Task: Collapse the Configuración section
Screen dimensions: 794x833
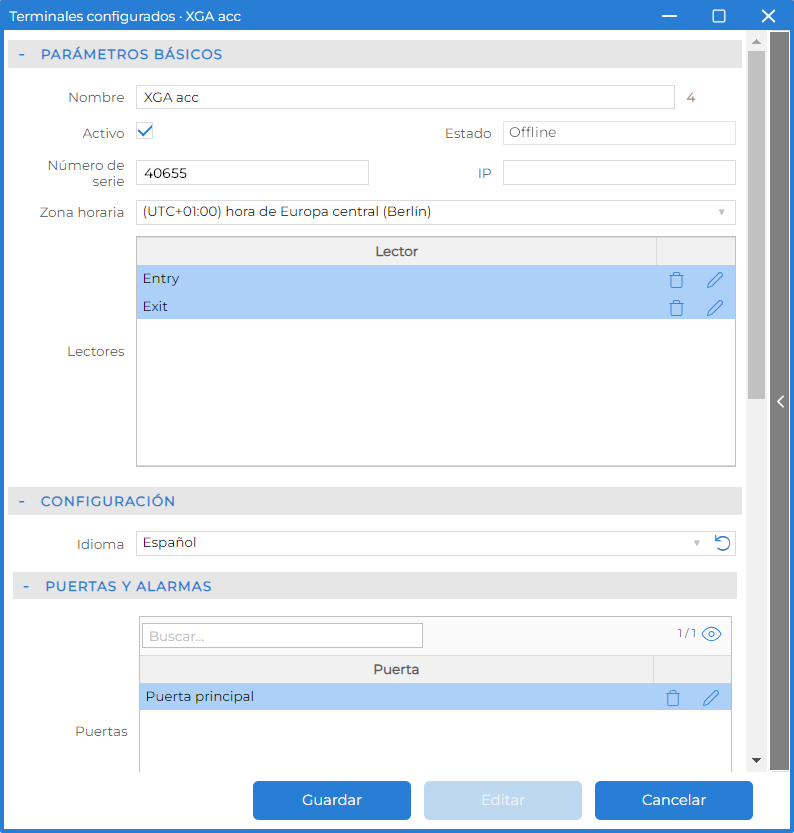Action: point(22,501)
